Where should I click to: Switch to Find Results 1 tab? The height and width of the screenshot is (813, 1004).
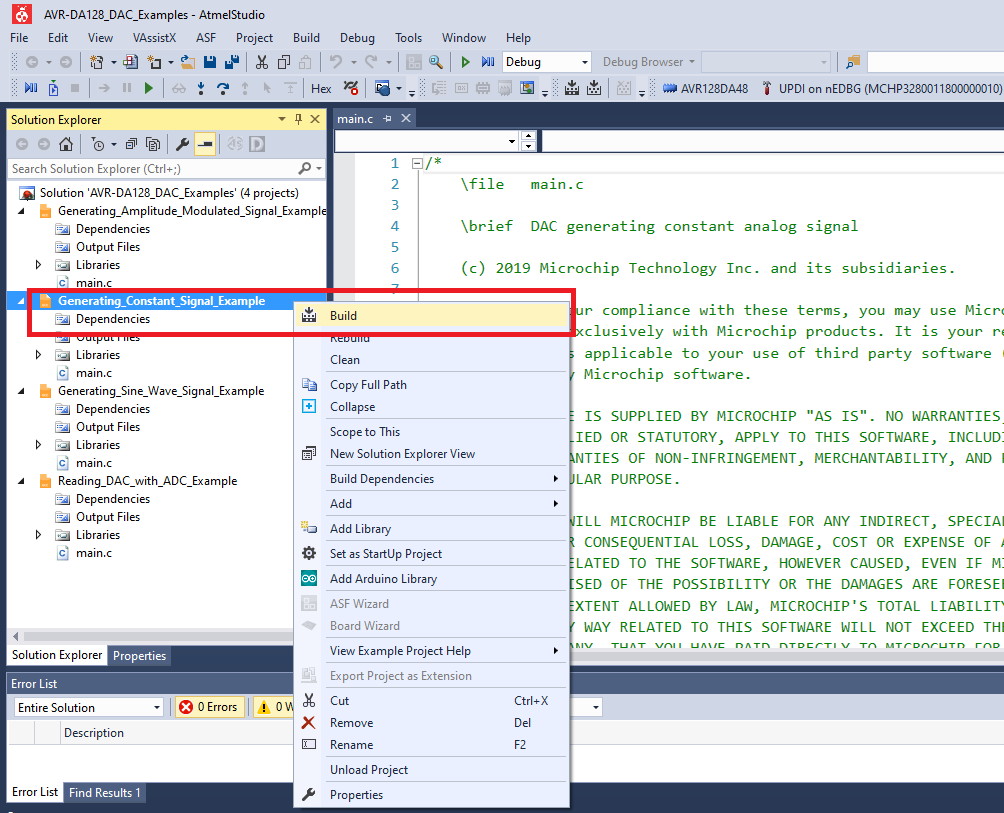tap(104, 793)
